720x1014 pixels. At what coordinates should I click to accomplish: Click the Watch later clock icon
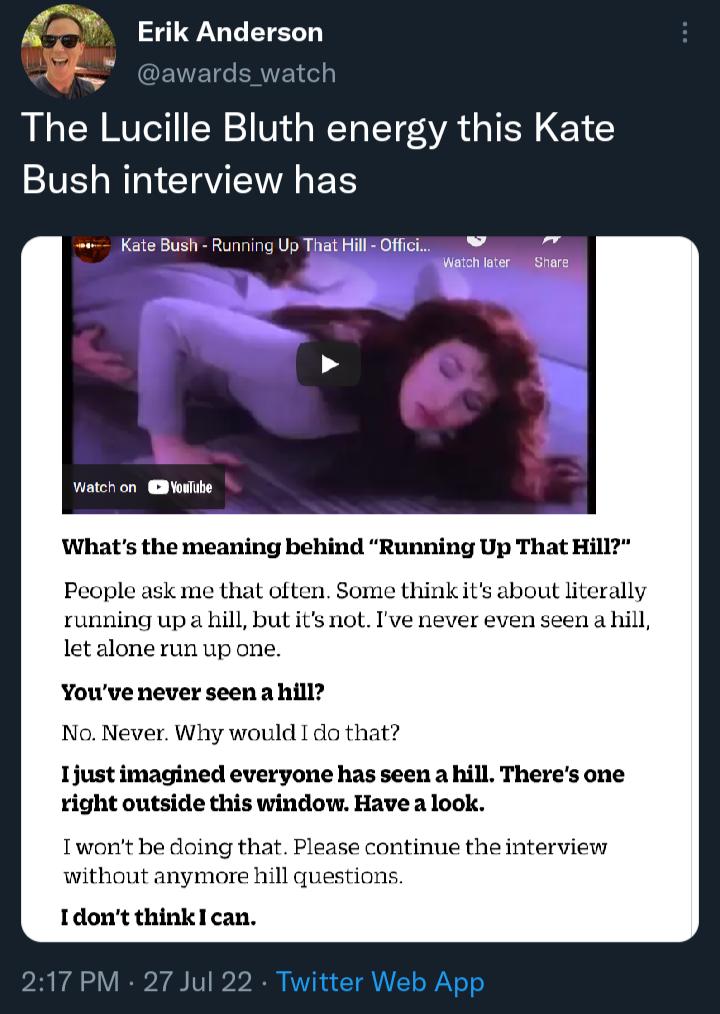point(476,241)
